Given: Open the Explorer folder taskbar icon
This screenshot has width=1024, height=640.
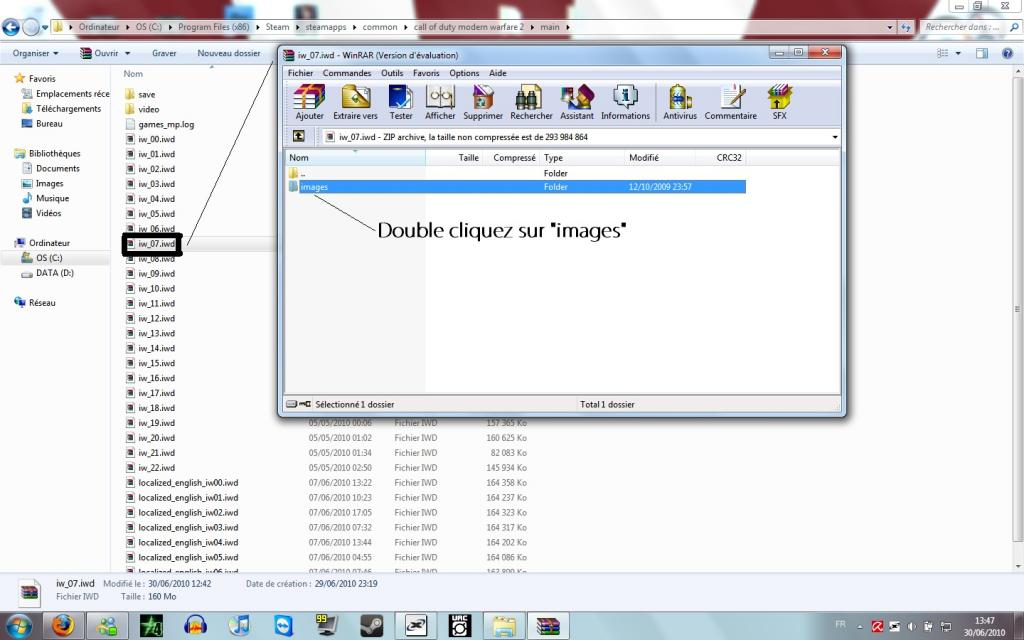Looking at the screenshot, I should click(504, 626).
